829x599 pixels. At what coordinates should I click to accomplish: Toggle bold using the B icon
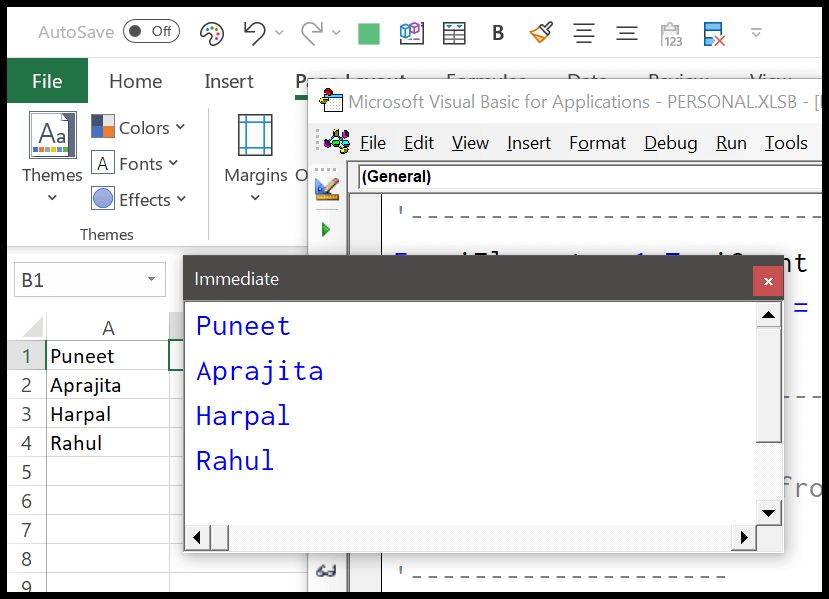click(x=497, y=31)
